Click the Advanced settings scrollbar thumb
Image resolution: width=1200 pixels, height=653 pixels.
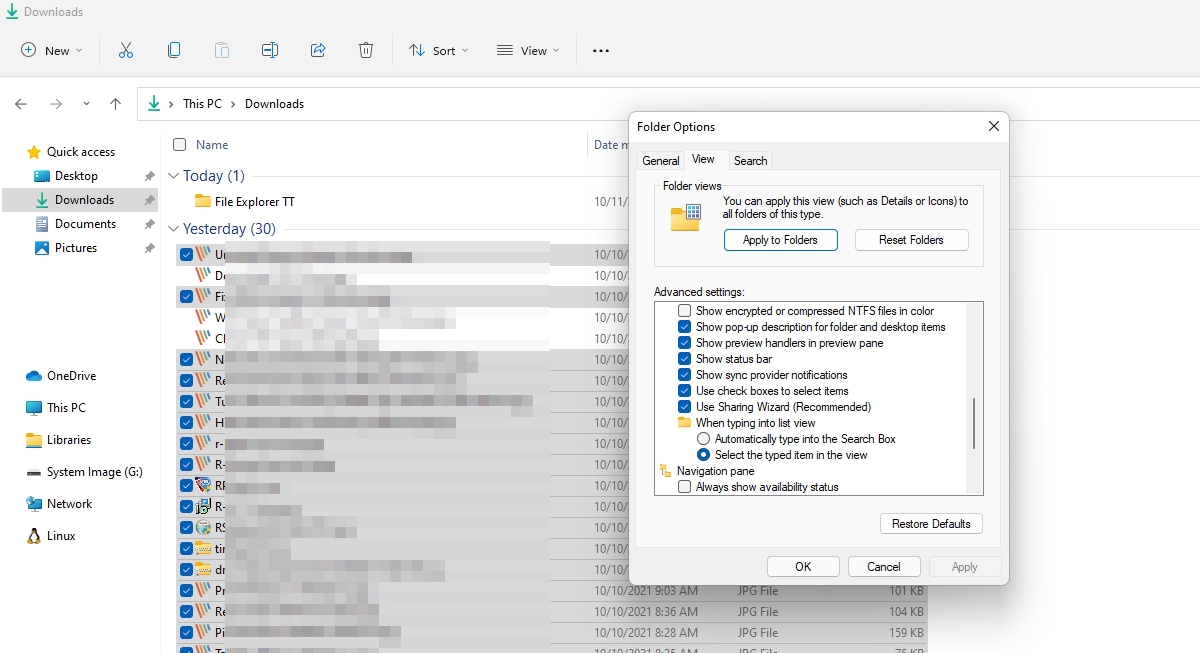point(974,423)
